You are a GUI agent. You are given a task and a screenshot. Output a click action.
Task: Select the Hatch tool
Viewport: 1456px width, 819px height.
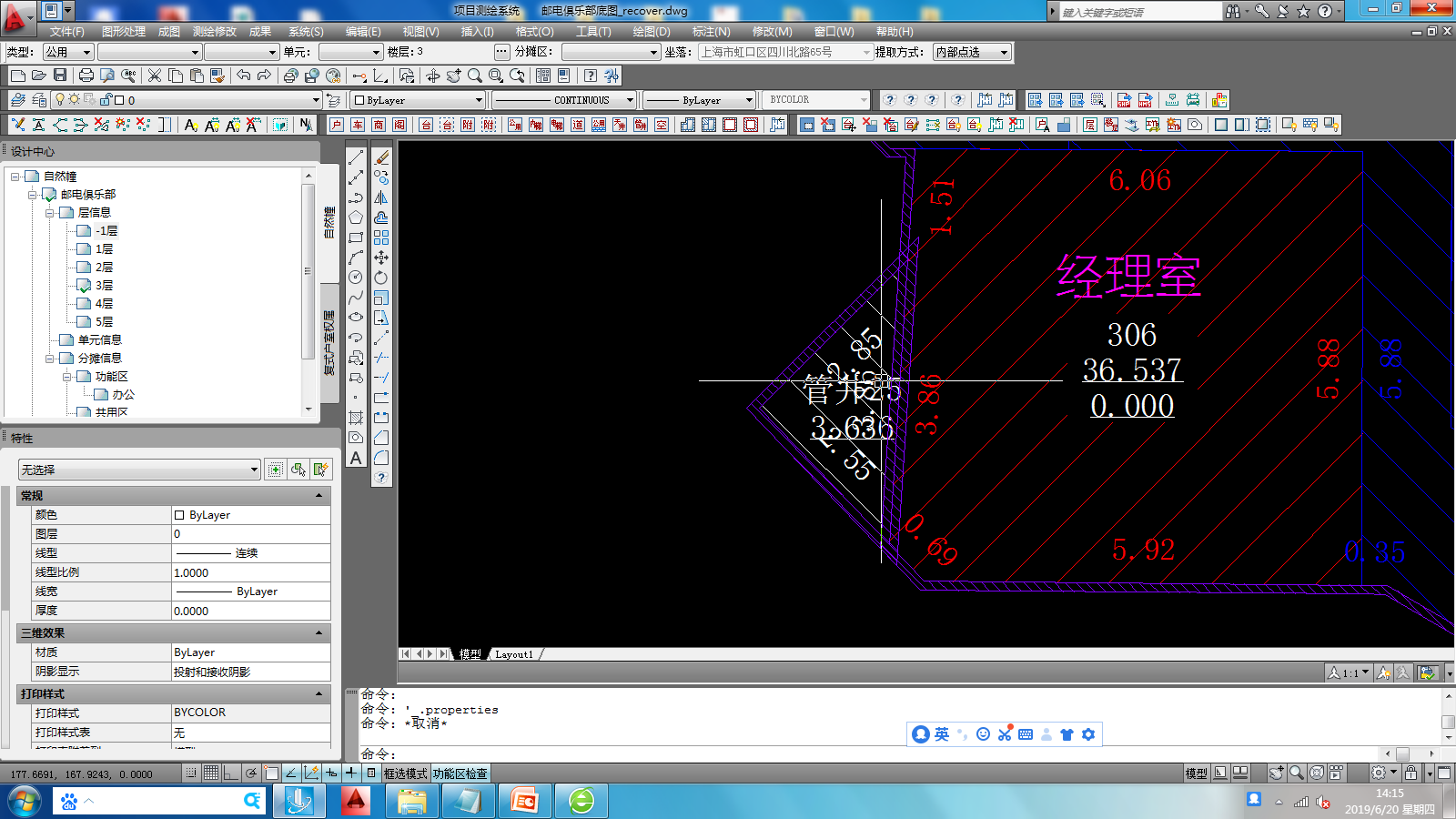[356, 418]
